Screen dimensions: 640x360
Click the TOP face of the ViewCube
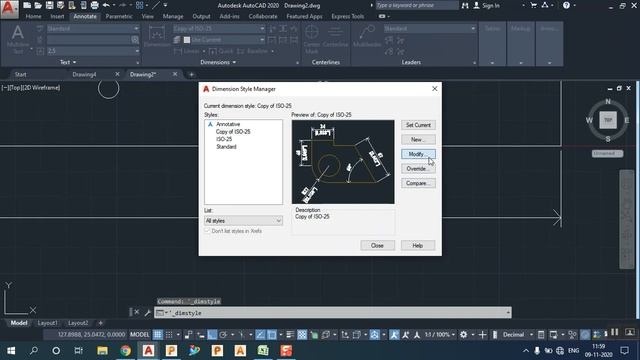608,120
